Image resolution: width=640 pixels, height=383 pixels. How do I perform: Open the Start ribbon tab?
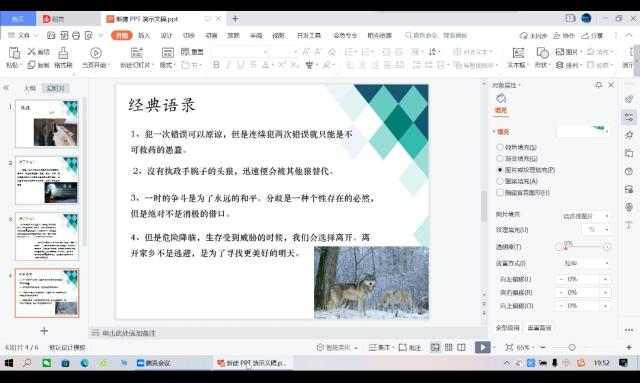pos(122,36)
